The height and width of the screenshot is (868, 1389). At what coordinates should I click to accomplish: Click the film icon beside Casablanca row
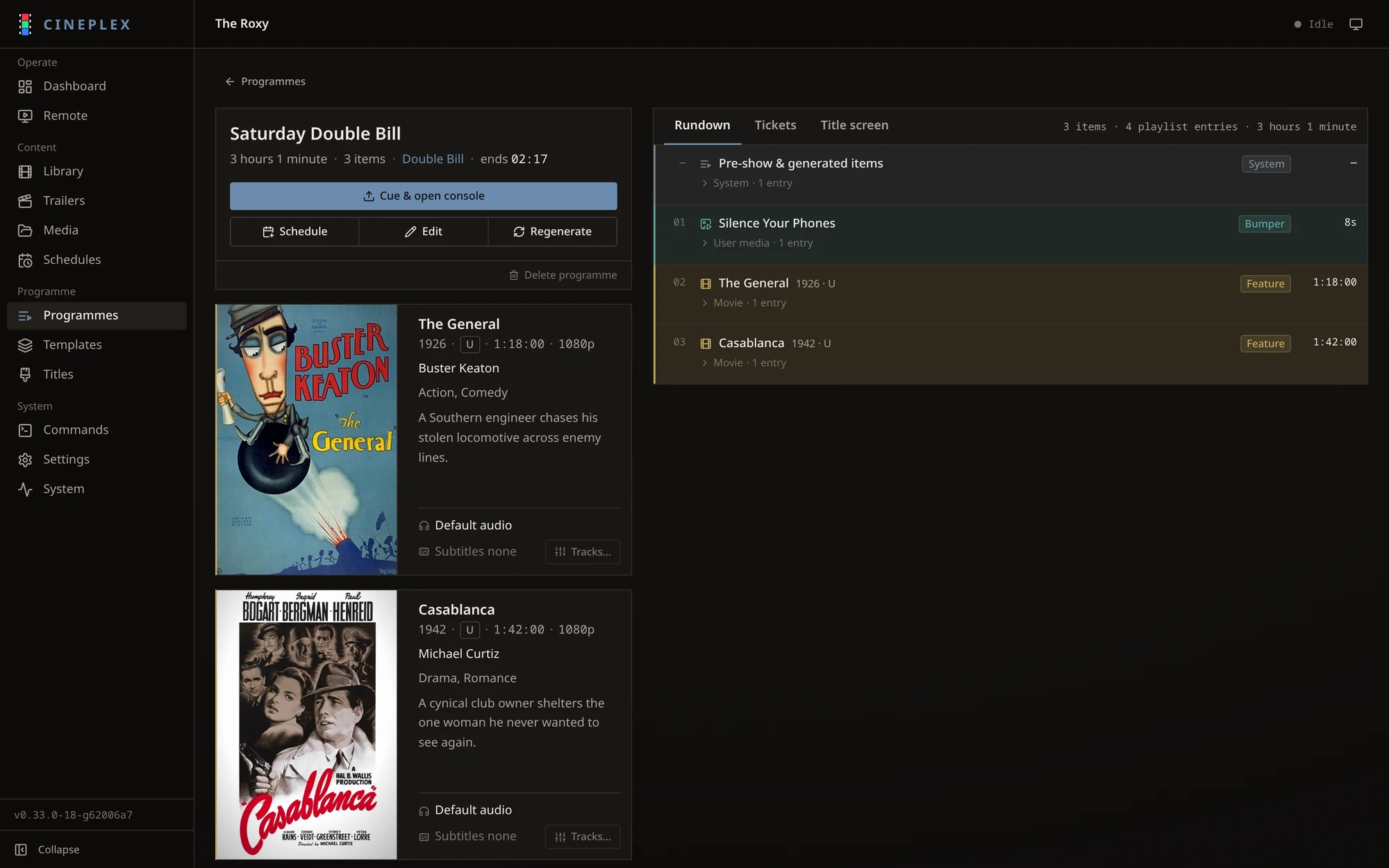[x=706, y=343]
